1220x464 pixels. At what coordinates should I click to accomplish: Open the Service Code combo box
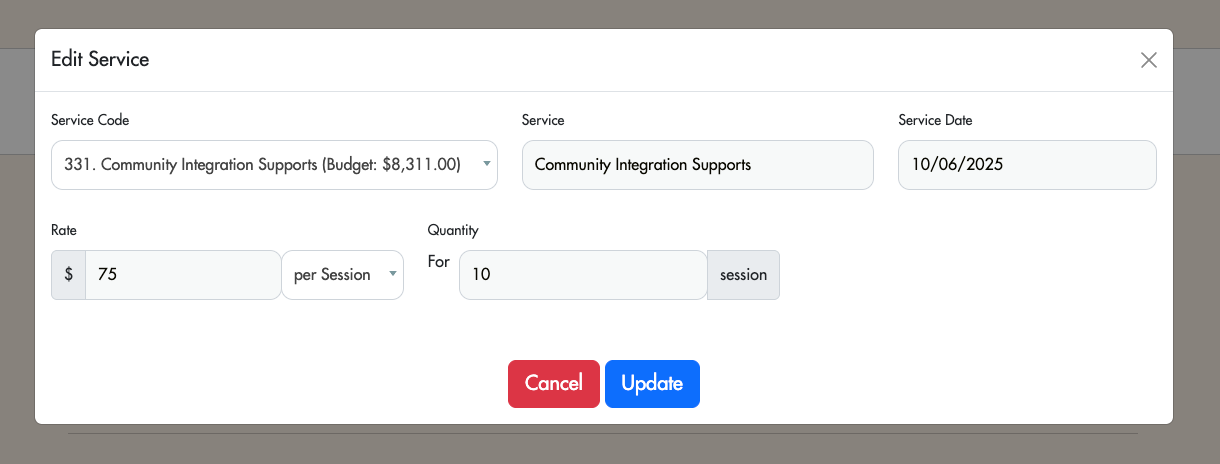(x=262, y=165)
